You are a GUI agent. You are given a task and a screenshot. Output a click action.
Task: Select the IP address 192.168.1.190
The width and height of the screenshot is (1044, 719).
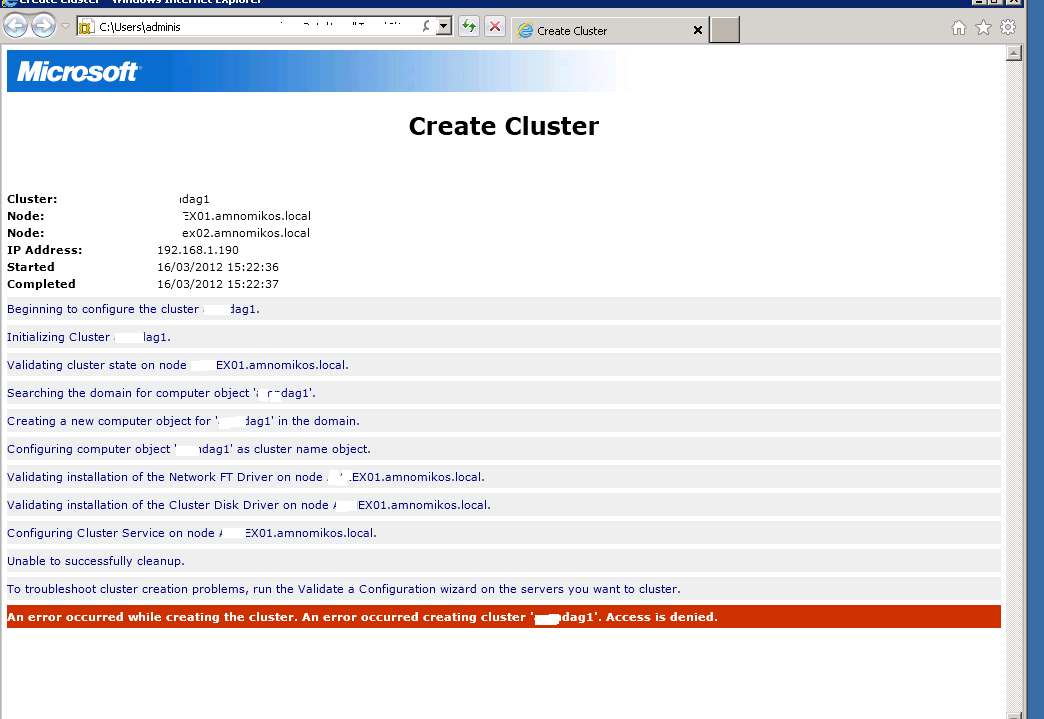point(198,250)
